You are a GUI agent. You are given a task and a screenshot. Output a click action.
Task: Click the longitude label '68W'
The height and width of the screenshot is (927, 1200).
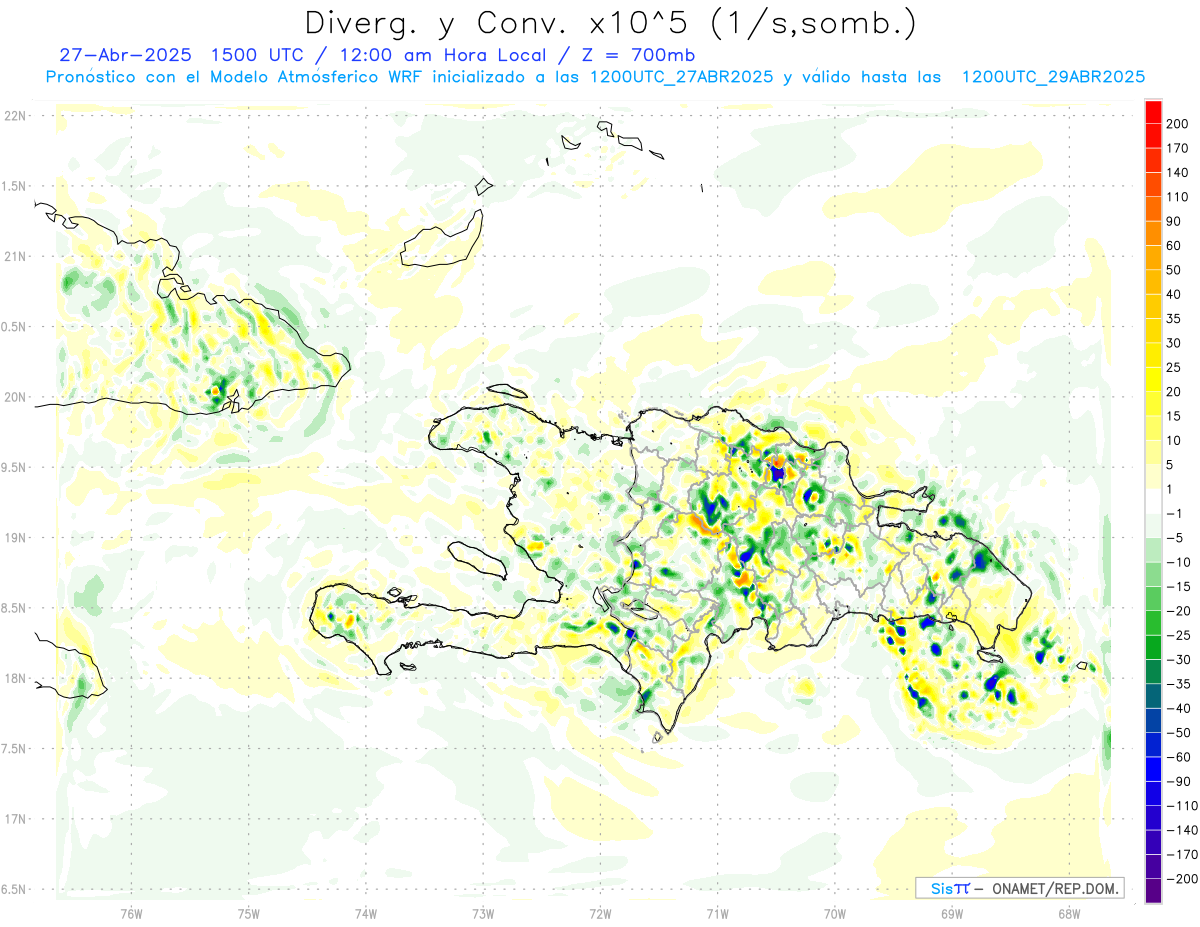(1069, 913)
